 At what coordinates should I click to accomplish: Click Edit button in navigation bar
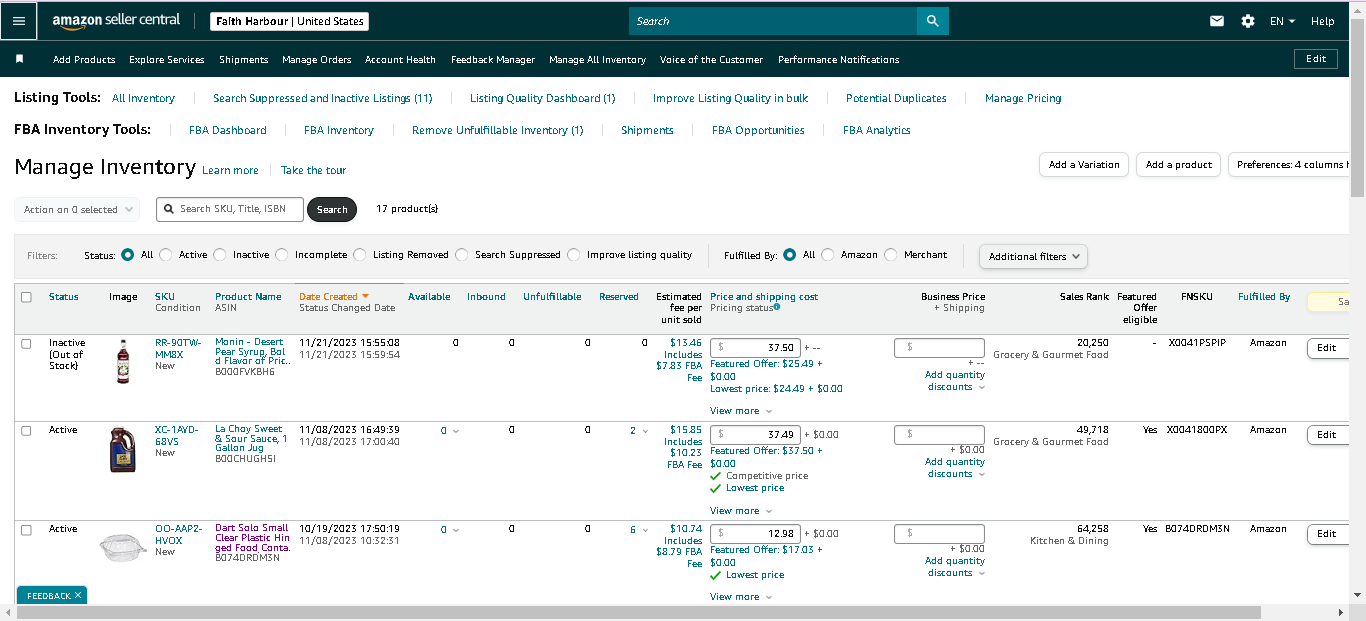tap(1316, 59)
